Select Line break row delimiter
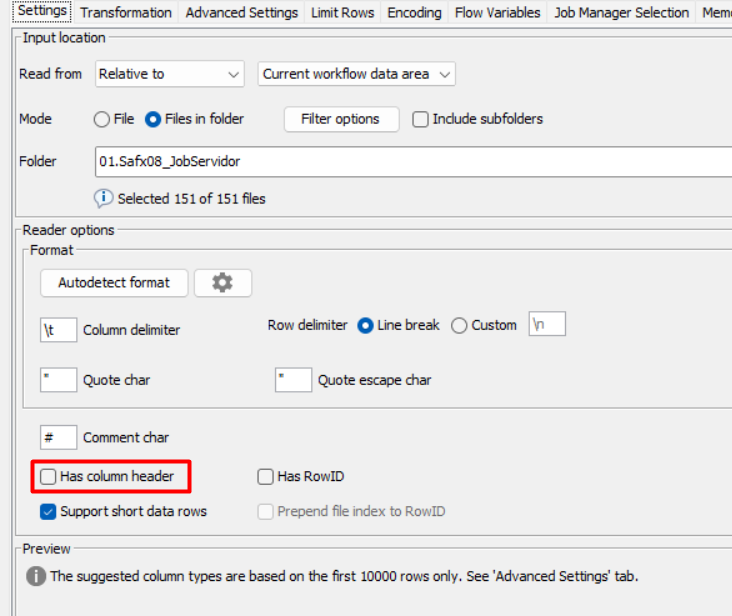The height and width of the screenshot is (616, 732). 365,325
